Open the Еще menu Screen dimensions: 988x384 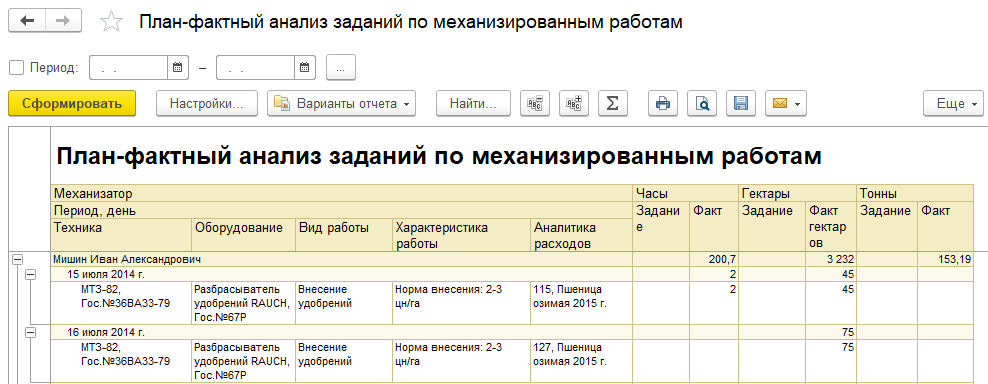(953, 103)
